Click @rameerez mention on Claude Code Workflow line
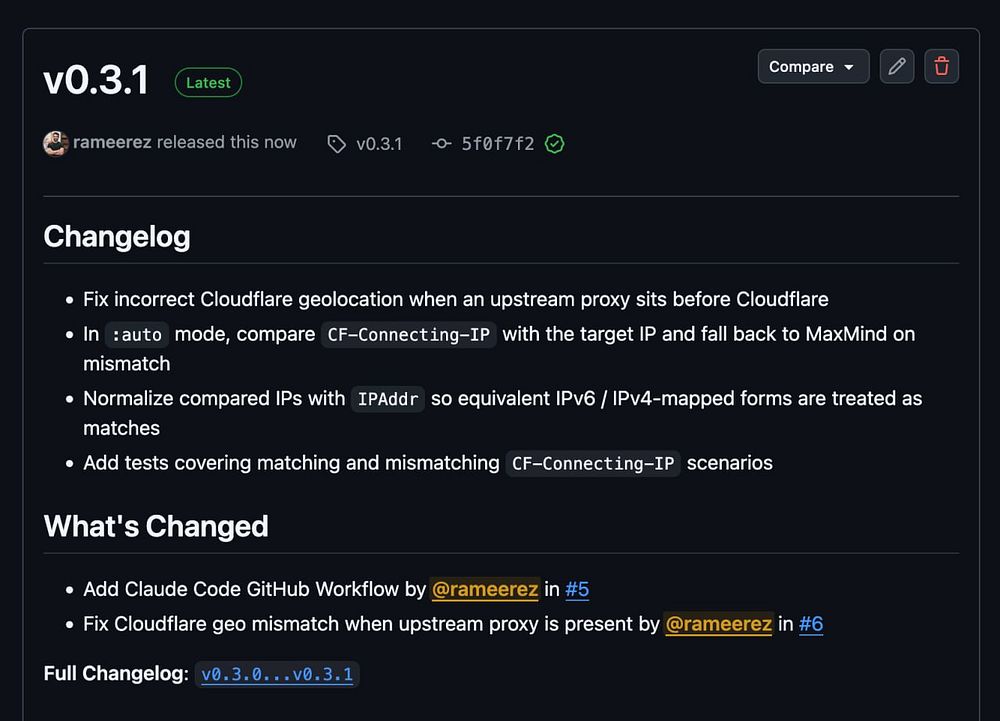 [x=485, y=589]
